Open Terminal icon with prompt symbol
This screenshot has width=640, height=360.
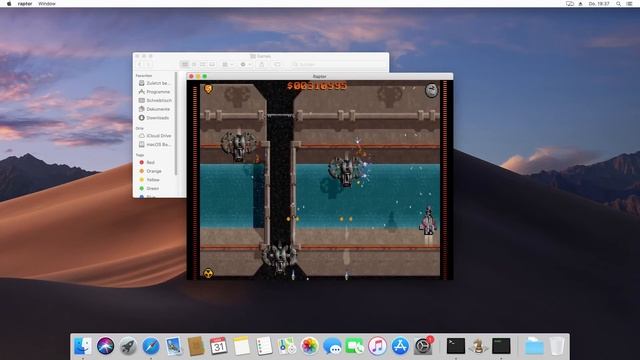tap(456, 346)
